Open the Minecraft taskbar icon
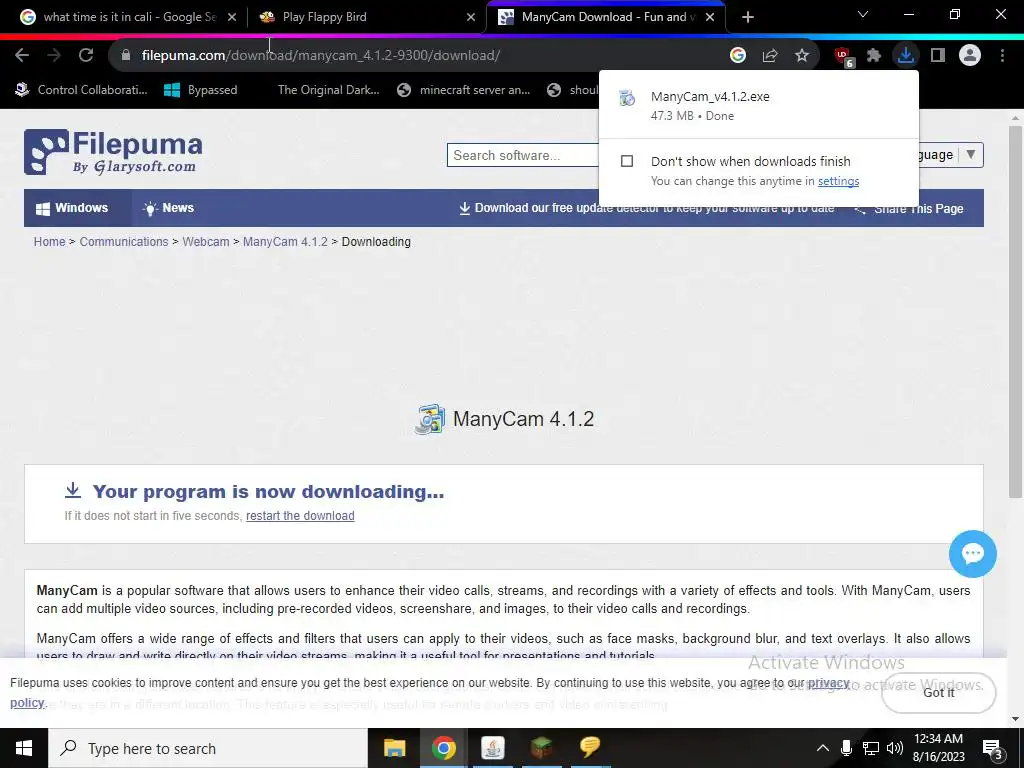This screenshot has height=768, width=1024. pyautogui.click(x=541, y=748)
